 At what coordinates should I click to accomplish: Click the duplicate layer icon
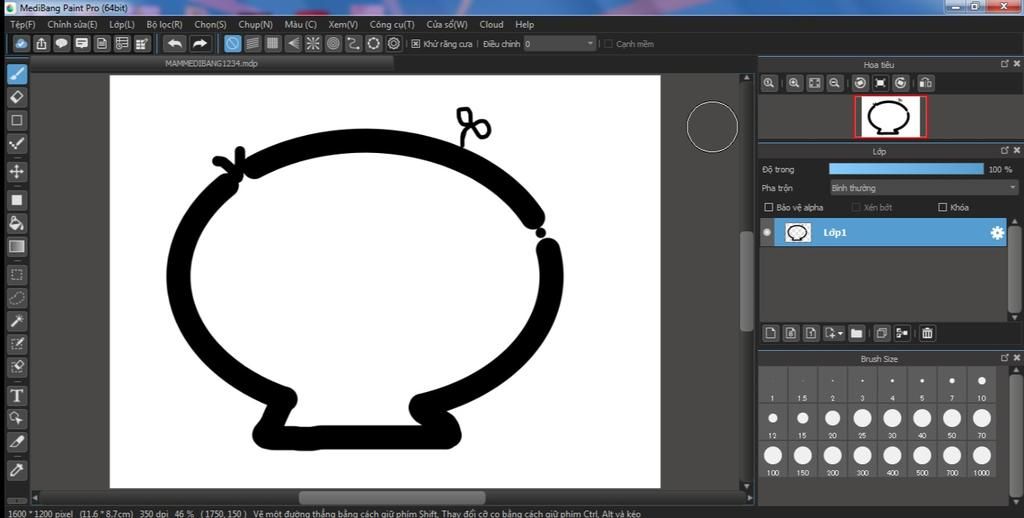pyautogui.click(x=882, y=333)
